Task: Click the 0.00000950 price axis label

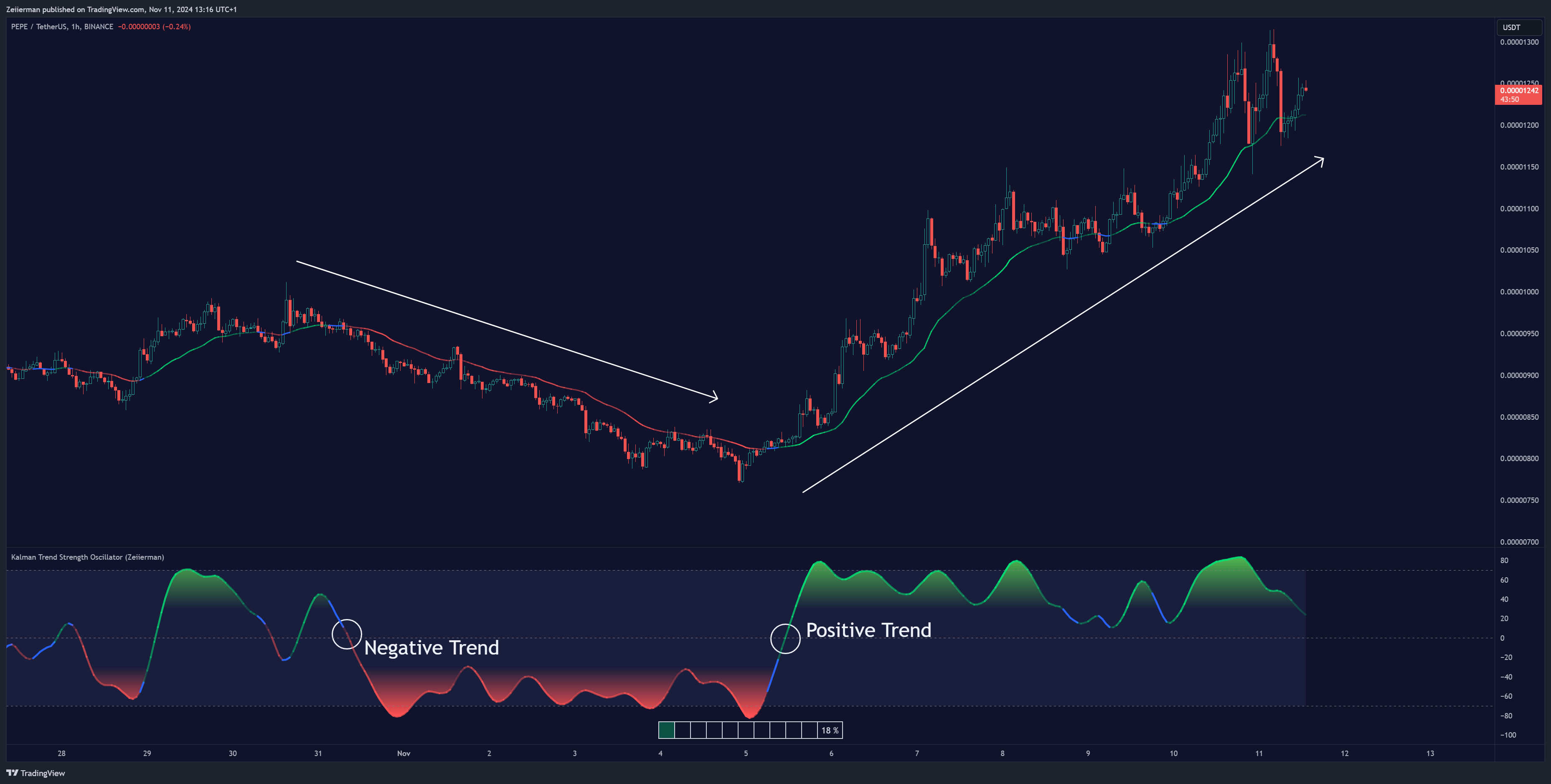Action: pos(1519,334)
